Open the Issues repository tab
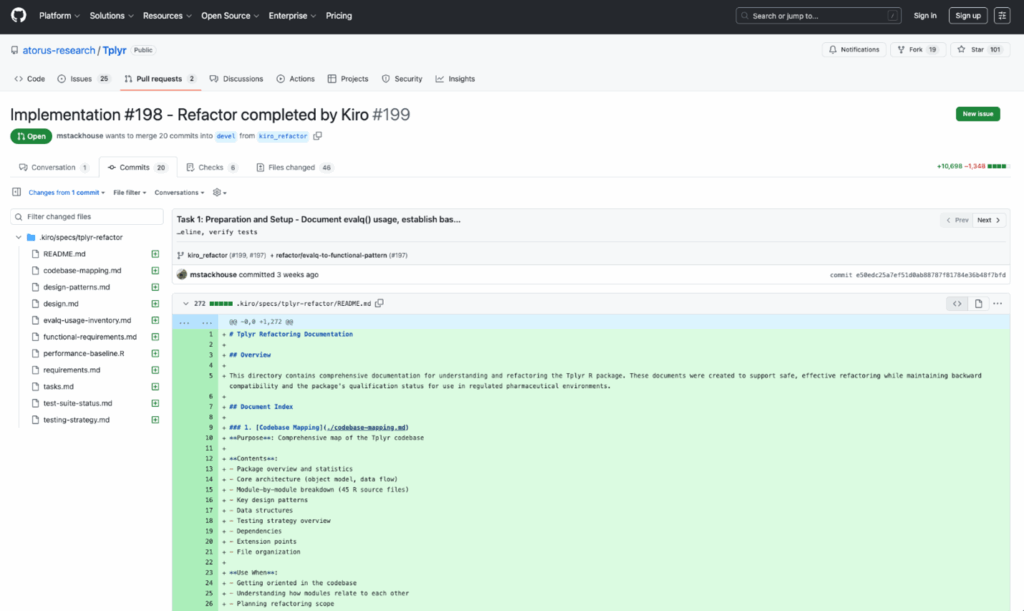Viewport: 1024px width, 611px height. 84,79
